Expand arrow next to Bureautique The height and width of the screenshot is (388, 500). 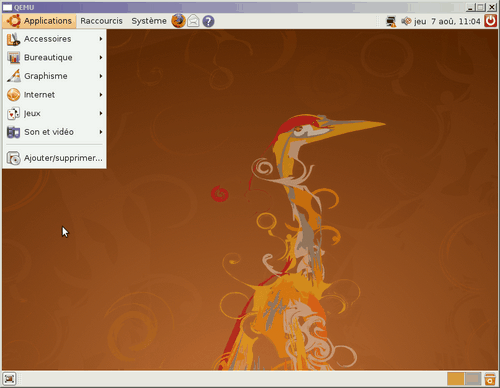100,58
